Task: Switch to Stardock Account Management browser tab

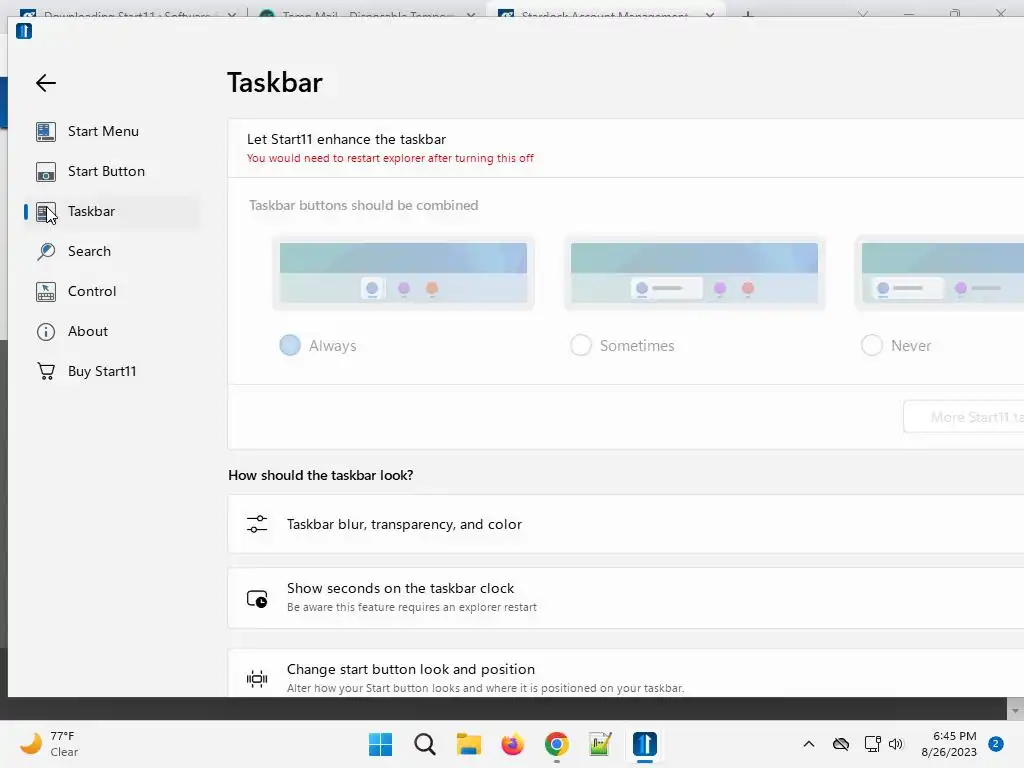Action: 606,12
